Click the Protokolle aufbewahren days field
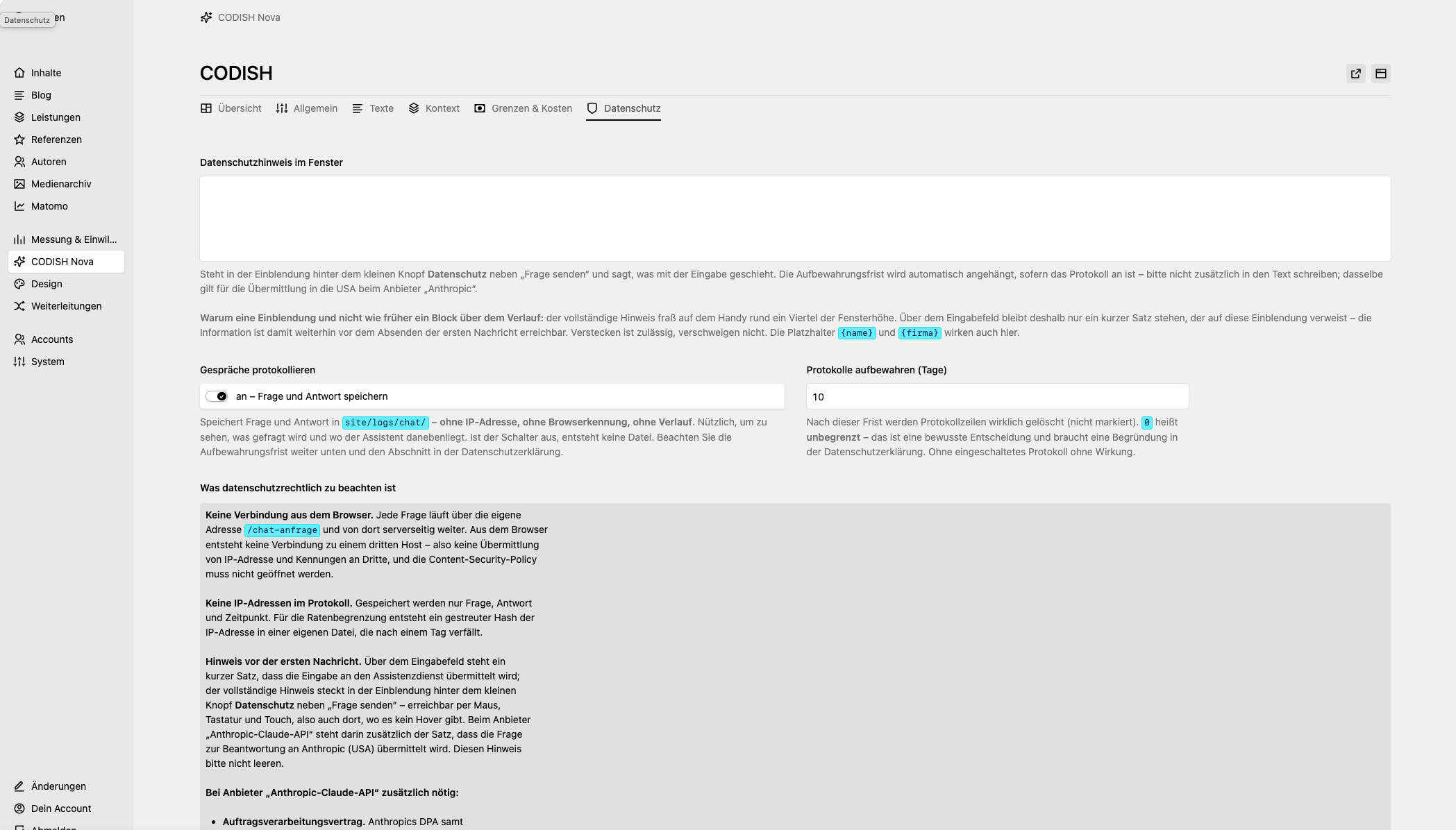 997,397
